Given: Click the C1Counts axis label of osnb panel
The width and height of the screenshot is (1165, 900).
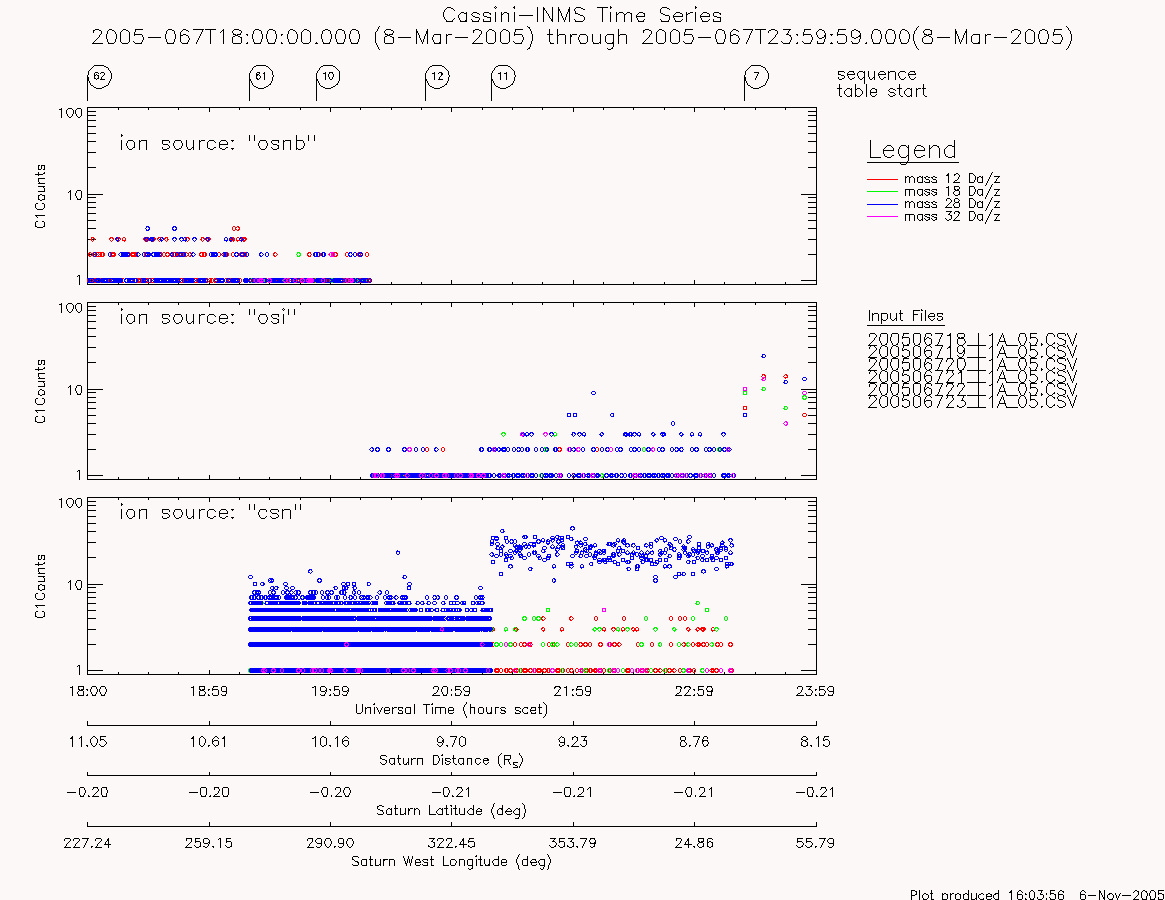Looking at the screenshot, I should tap(40, 196).
